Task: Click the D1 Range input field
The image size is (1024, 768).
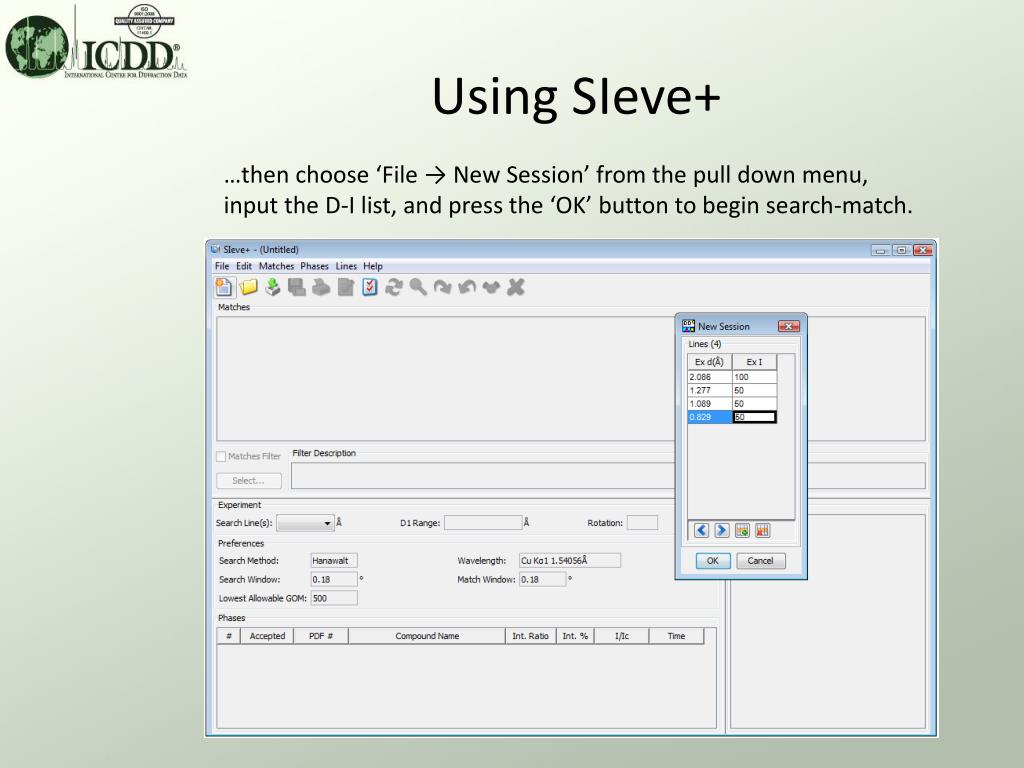Action: coord(483,523)
